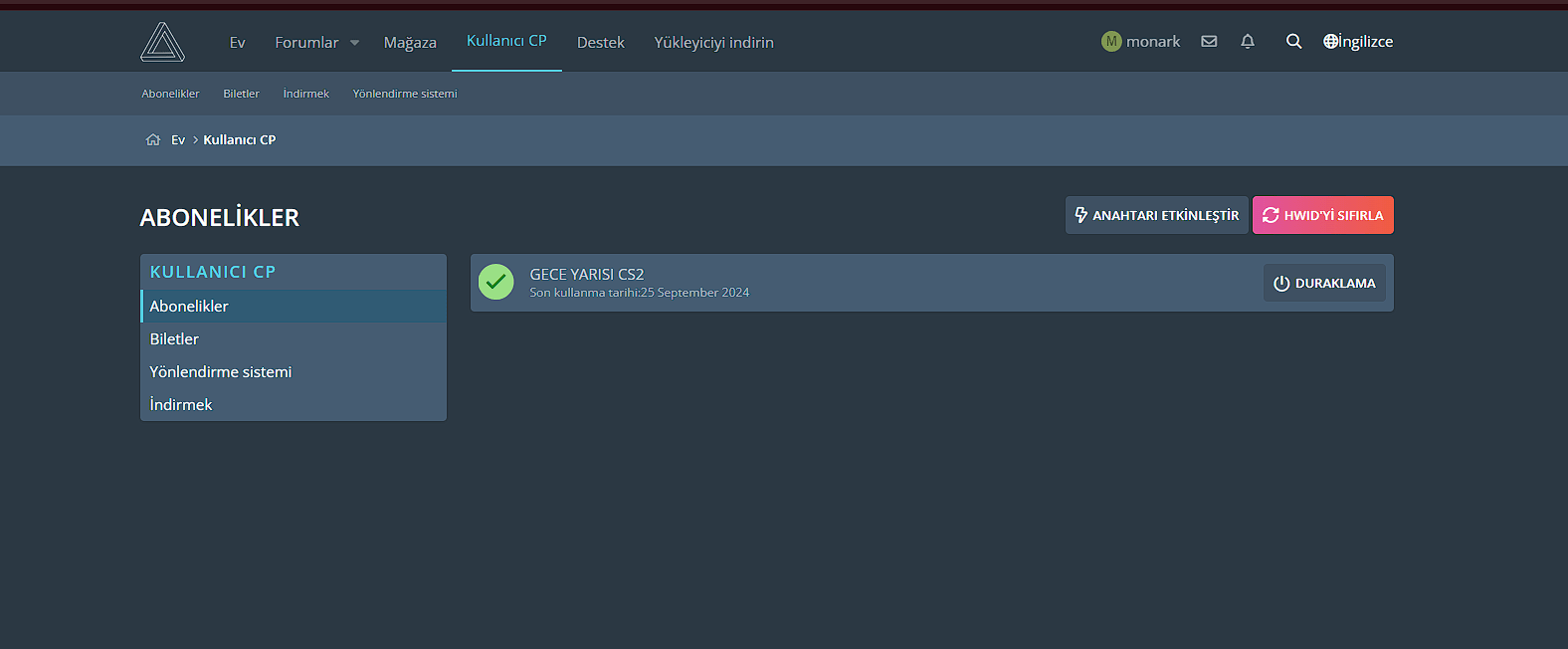The height and width of the screenshot is (649, 1568).
Task: Click the DURAKLAMA button
Action: pyautogui.click(x=1324, y=283)
